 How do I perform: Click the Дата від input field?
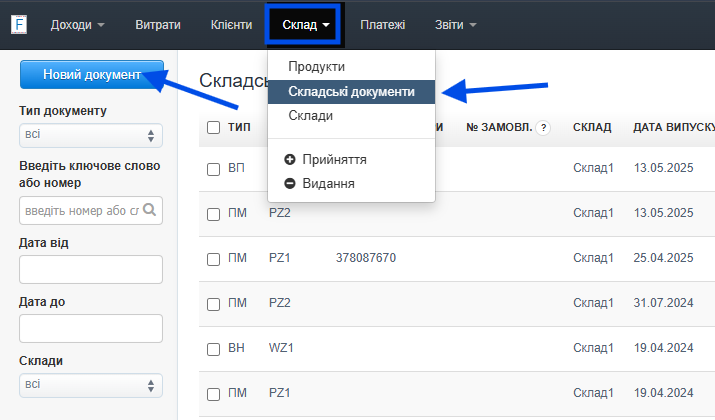(90, 269)
